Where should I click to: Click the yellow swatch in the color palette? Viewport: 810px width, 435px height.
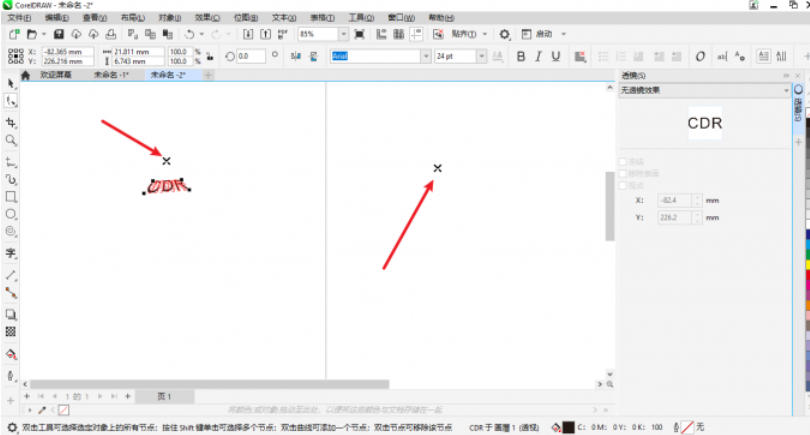pyautogui.click(x=807, y=266)
